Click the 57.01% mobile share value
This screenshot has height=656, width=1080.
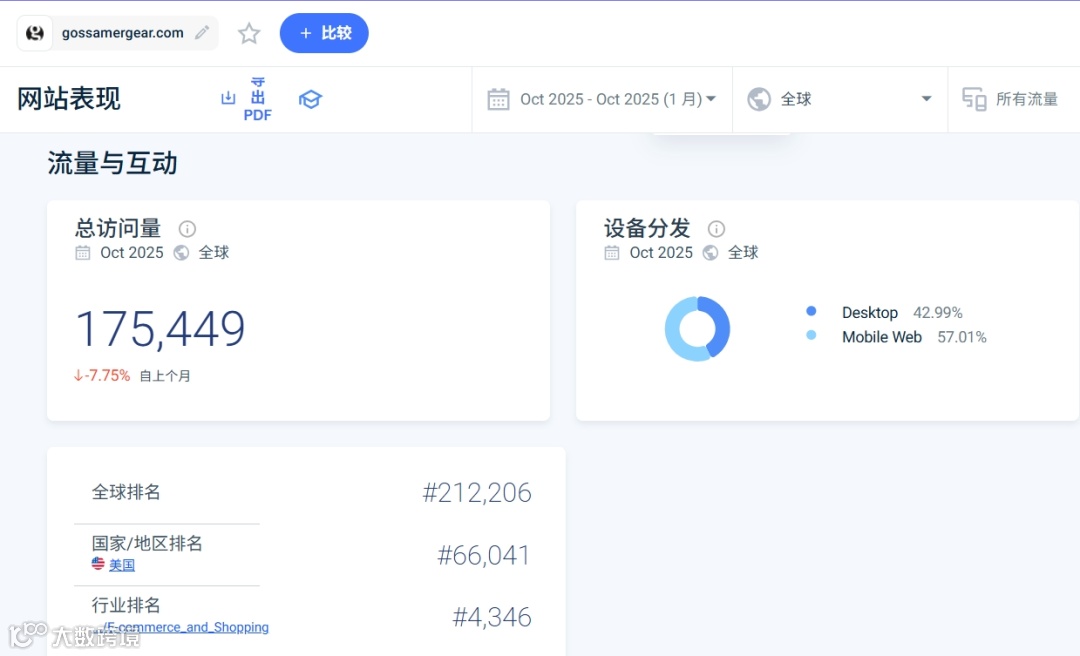coord(962,337)
